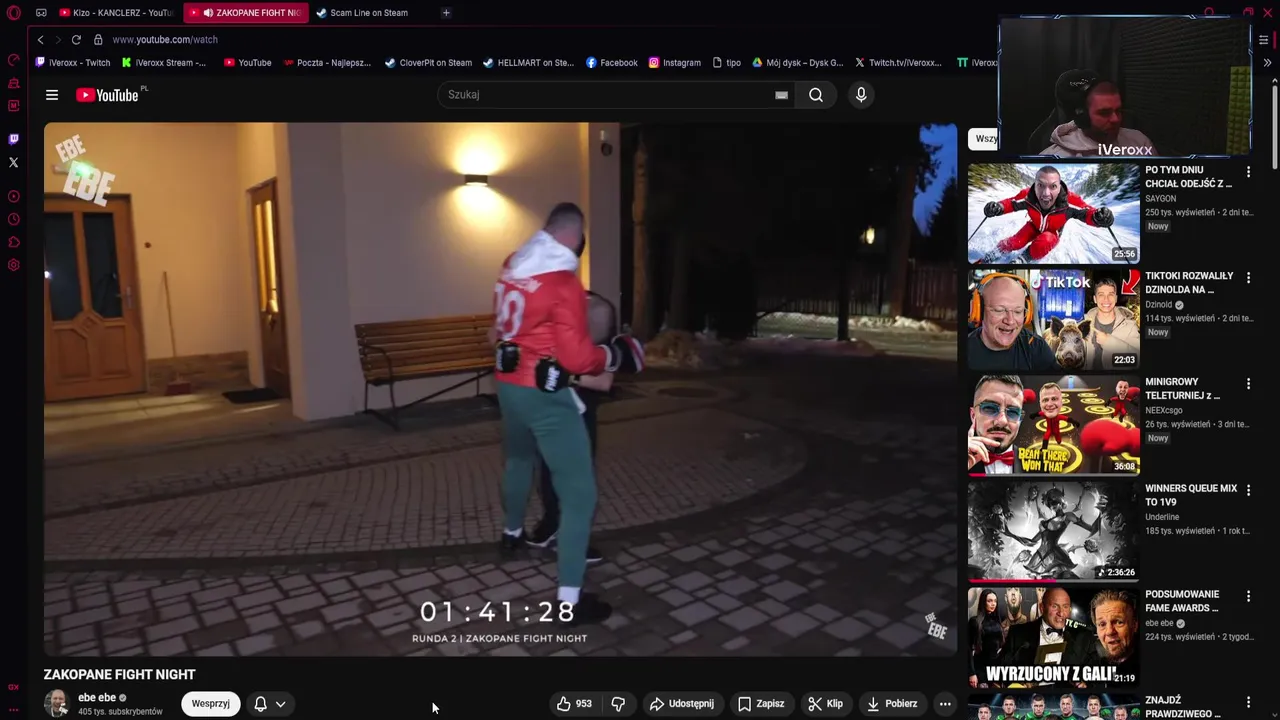
Task: Open PO TYM DNIU skiing thumbnail
Action: (x=1054, y=213)
